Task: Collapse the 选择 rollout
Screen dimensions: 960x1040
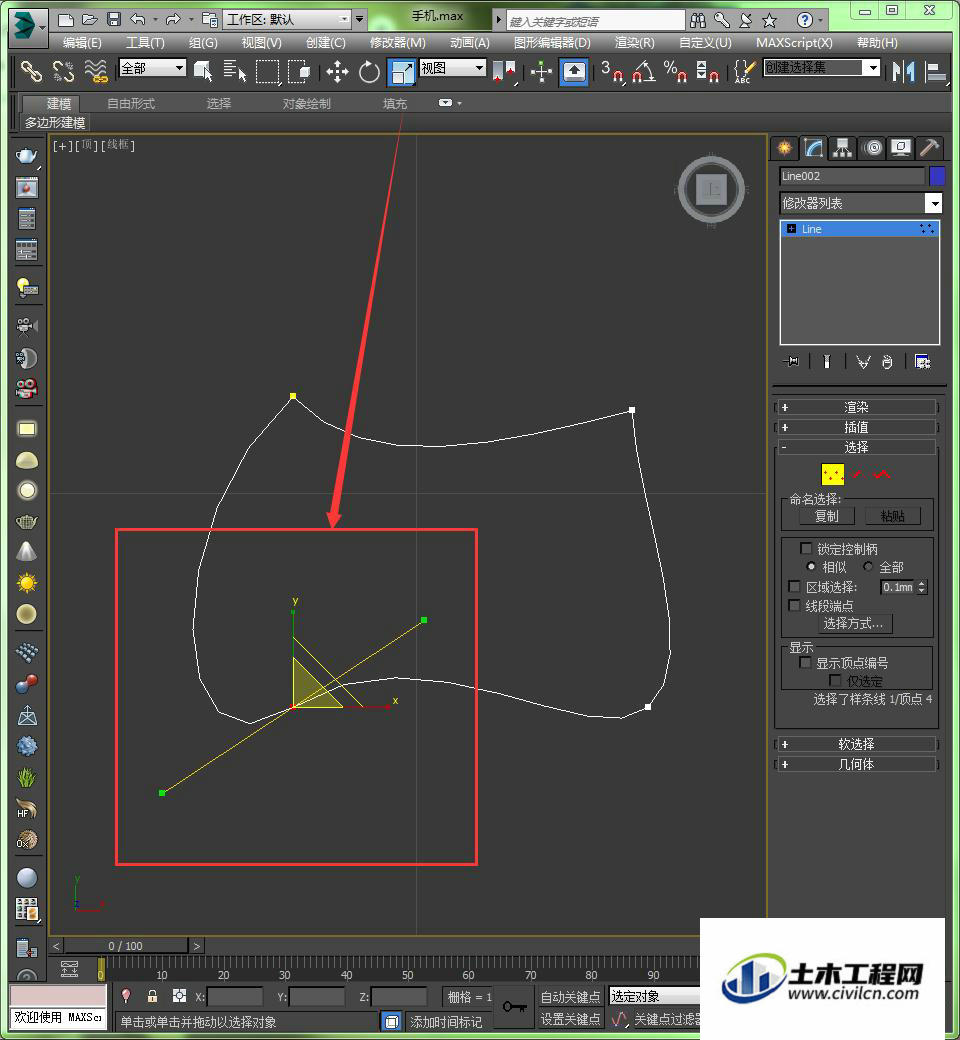Action: tap(856, 447)
